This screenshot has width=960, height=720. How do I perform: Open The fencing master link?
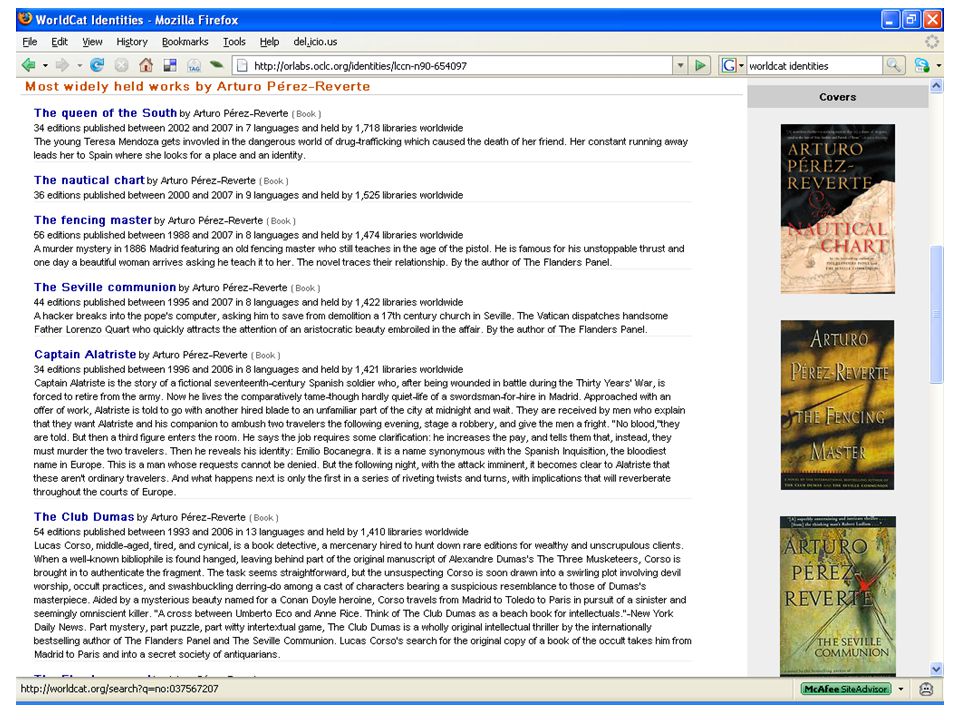pos(93,220)
